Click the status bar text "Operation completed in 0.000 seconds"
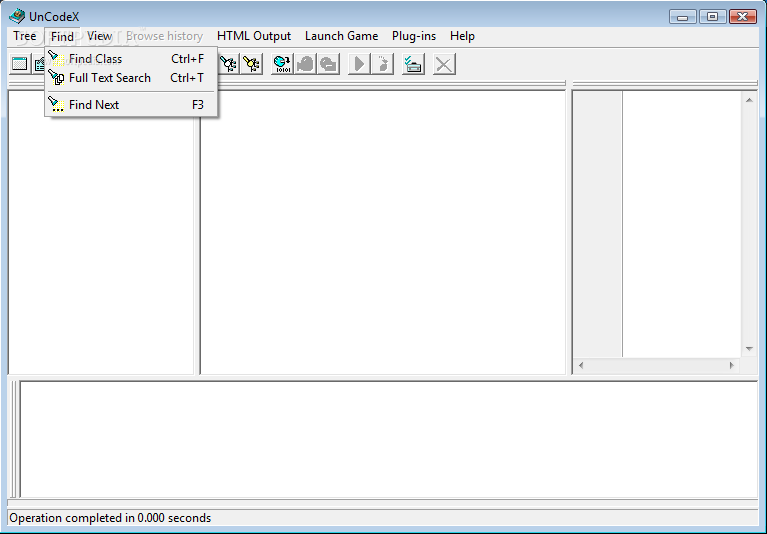This screenshot has height=534, width=767. (x=110, y=518)
